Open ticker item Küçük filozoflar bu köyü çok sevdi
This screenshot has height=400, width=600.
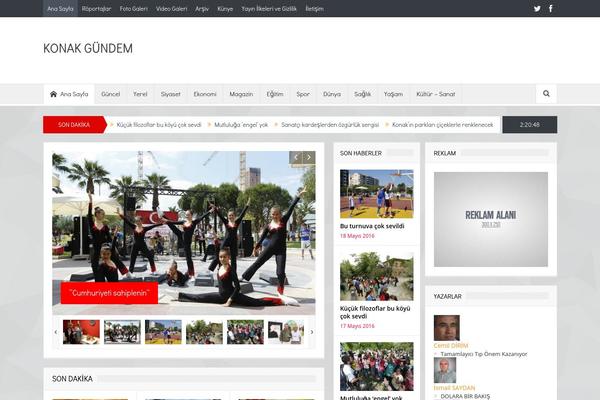coord(159,125)
